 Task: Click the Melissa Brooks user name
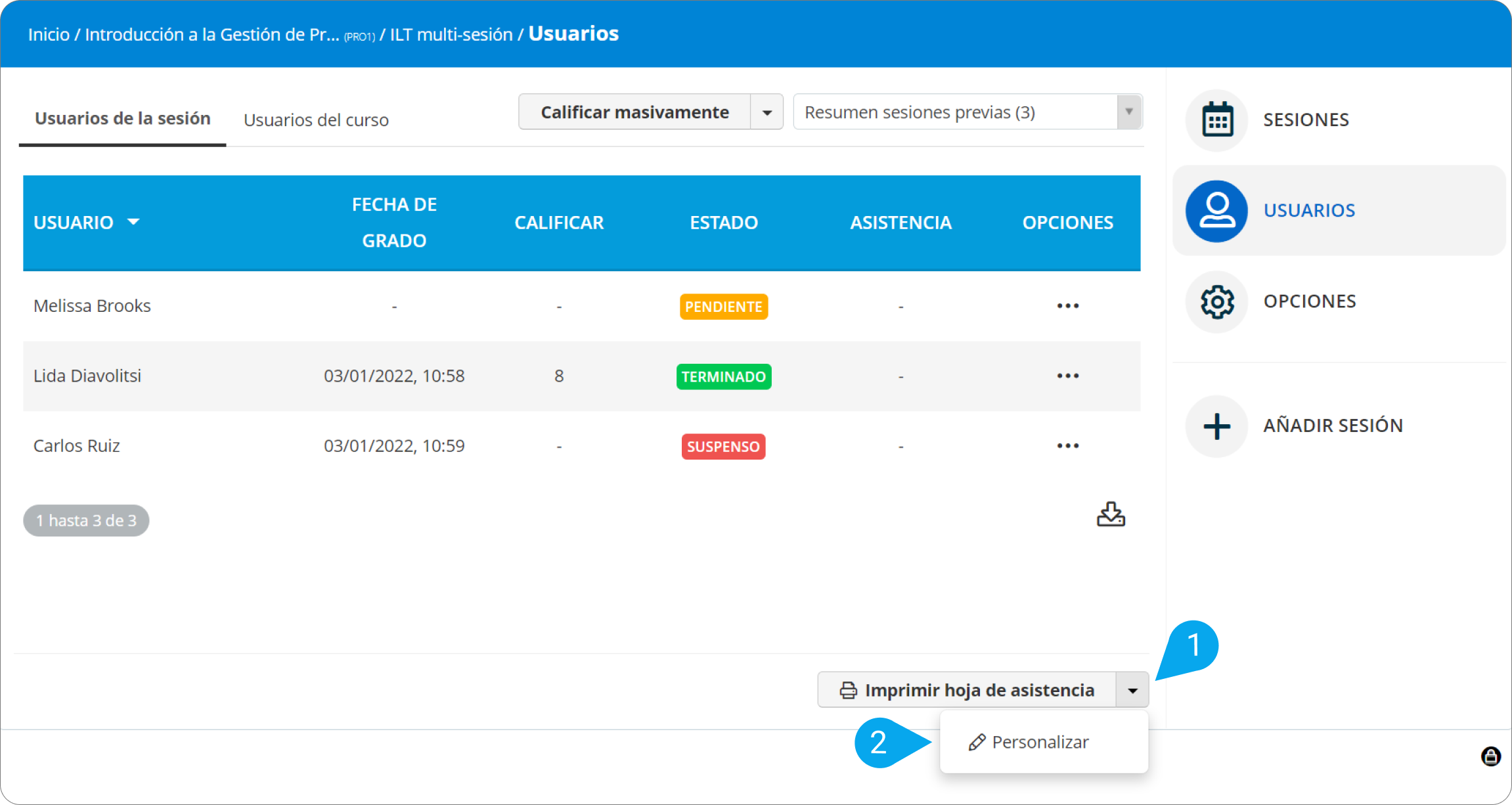92,306
